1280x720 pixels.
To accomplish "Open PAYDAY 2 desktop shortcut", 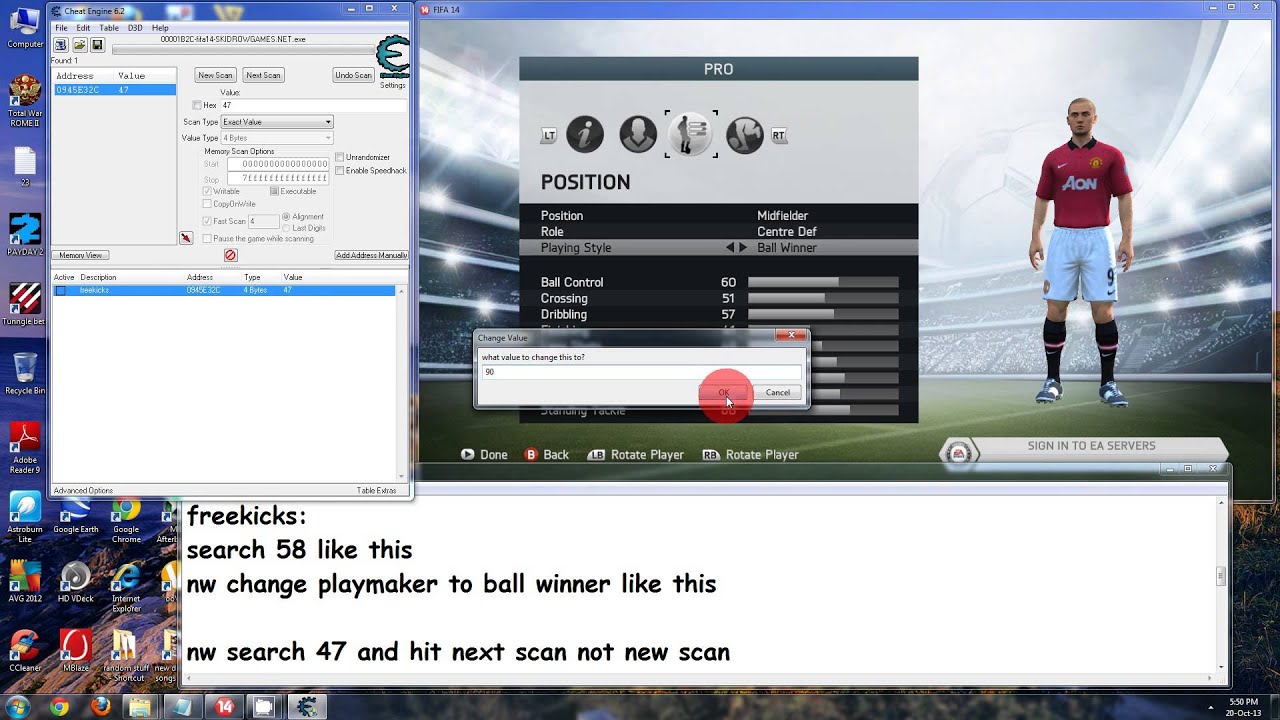I will coord(25,236).
